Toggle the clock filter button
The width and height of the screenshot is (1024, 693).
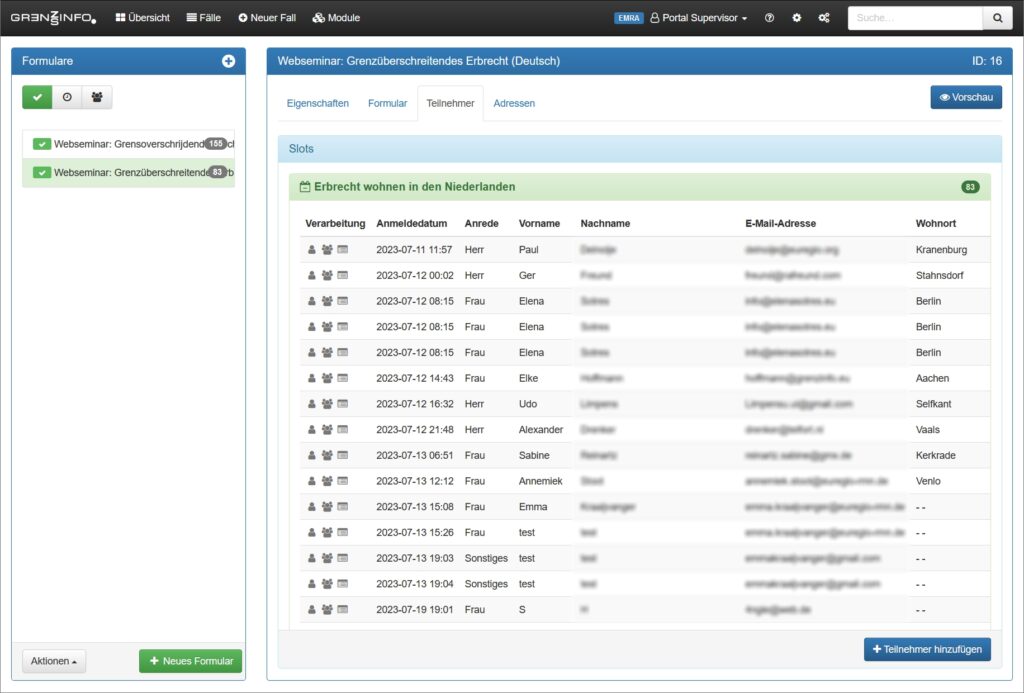(x=67, y=97)
